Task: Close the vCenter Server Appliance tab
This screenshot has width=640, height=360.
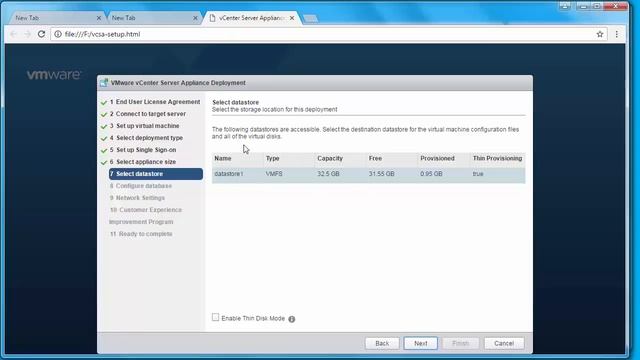Action: [x=292, y=18]
